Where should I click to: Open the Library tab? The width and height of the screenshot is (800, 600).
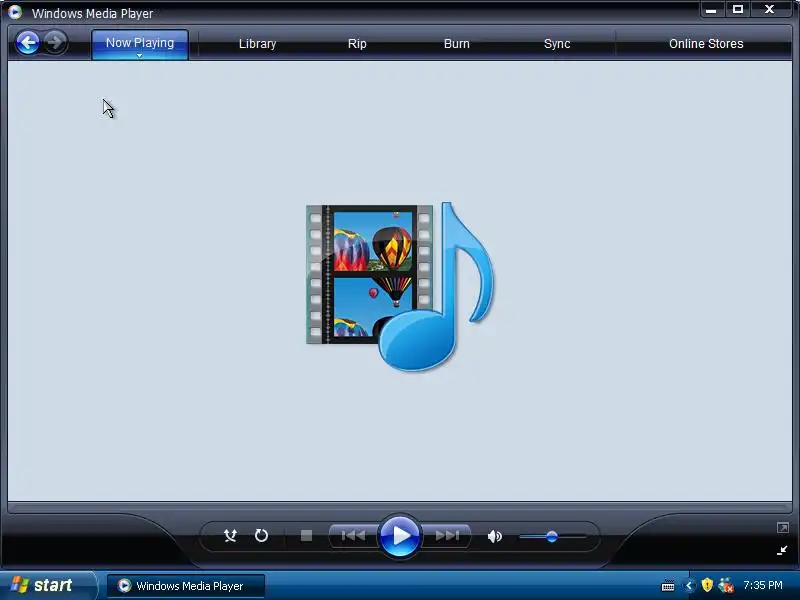pyautogui.click(x=258, y=44)
